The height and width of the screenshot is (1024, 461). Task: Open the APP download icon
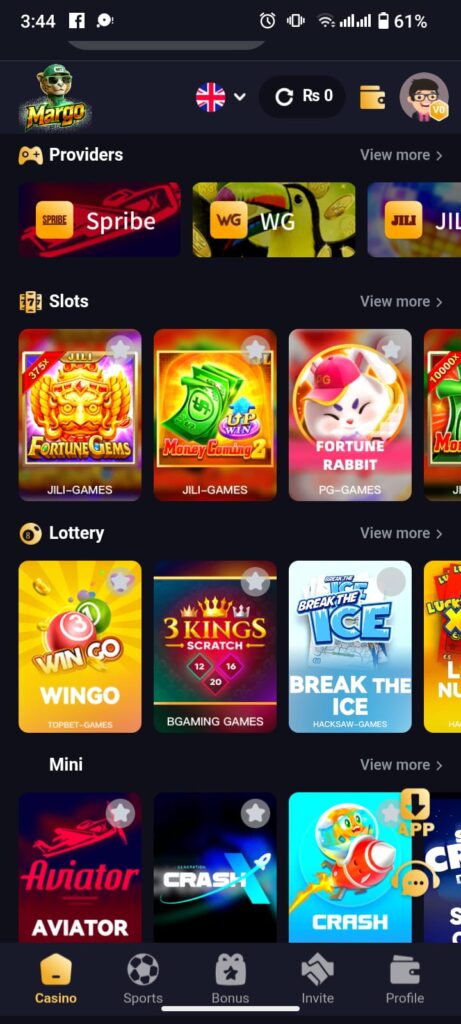tap(415, 812)
